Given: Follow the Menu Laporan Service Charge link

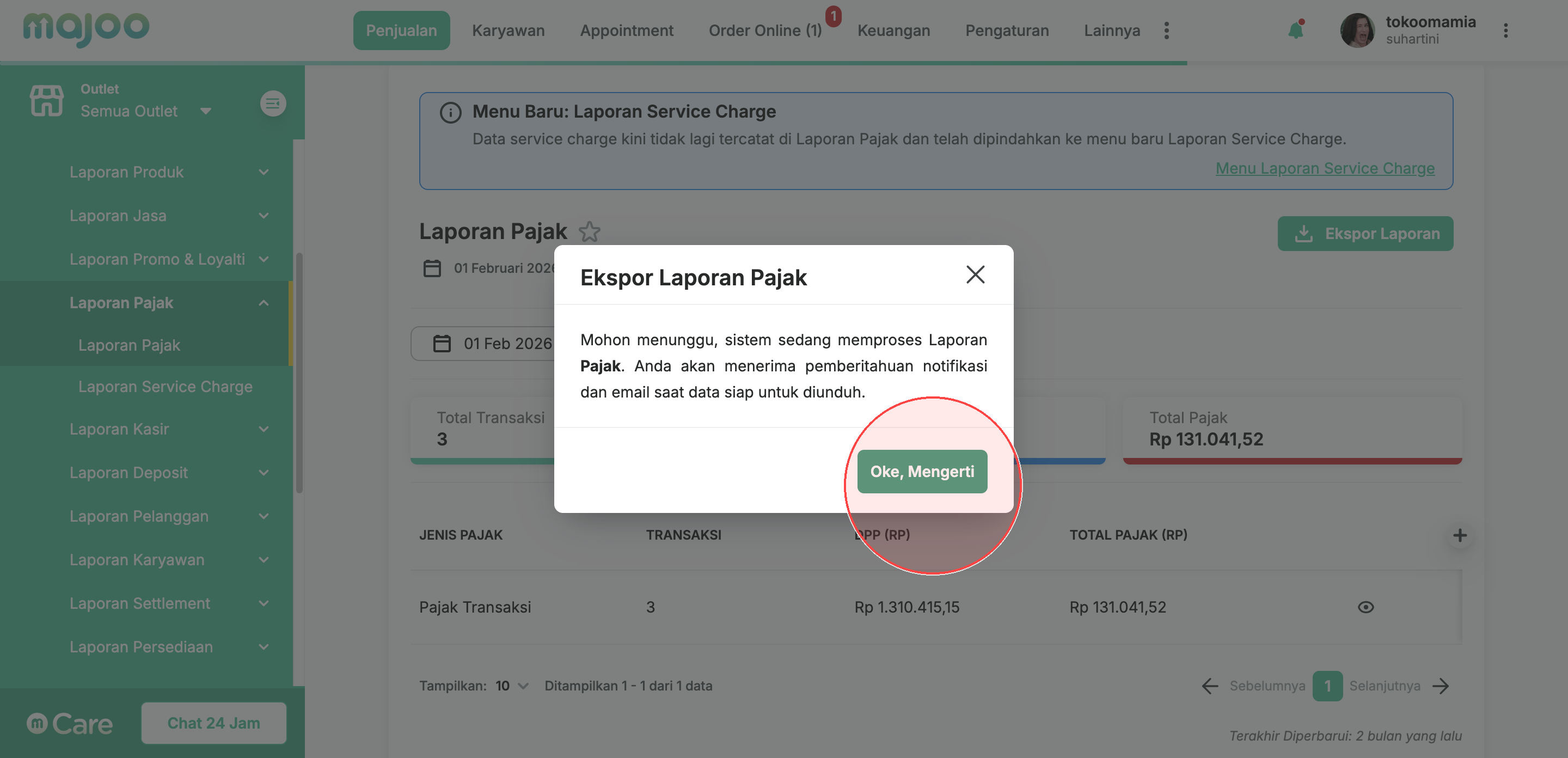Looking at the screenshot, I should [x=1325, y=168].
